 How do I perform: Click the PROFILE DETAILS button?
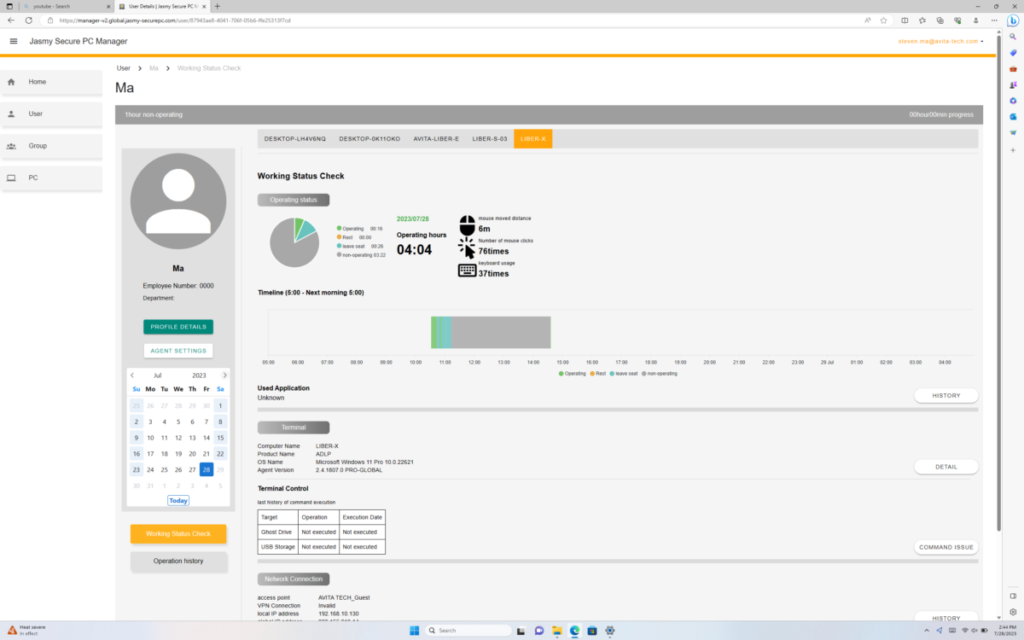click(x=178, y=327)
